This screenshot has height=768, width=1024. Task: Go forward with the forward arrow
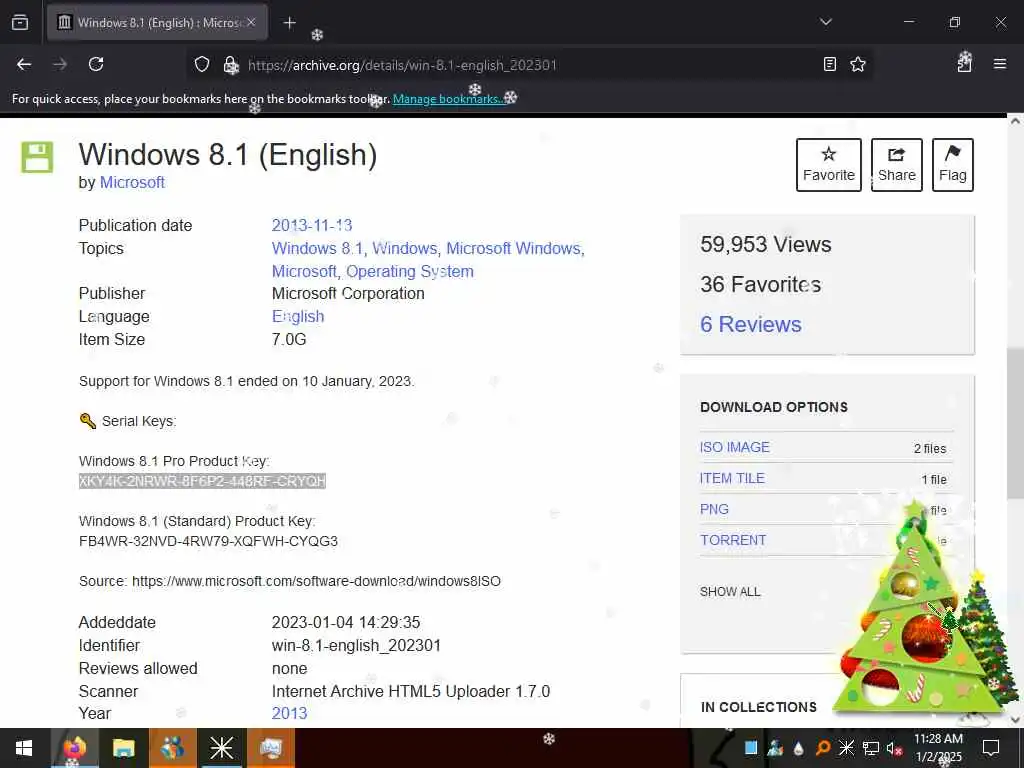tap(60, 64)
